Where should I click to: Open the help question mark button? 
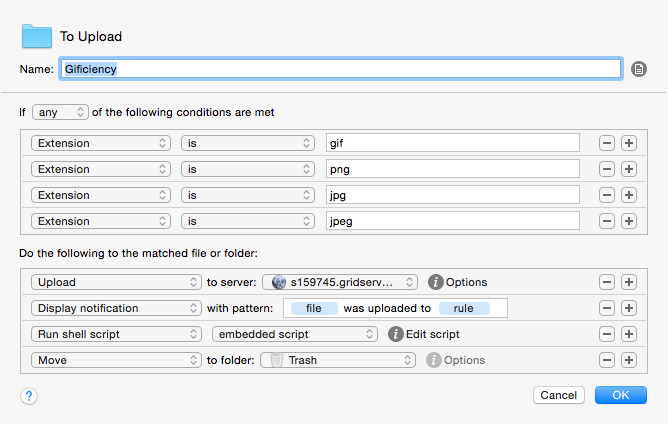(29, 396)
